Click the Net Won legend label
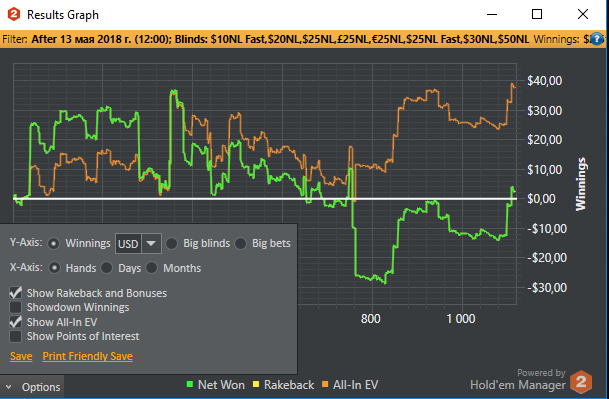The image size is (609, 399). (x=221, y=385)
